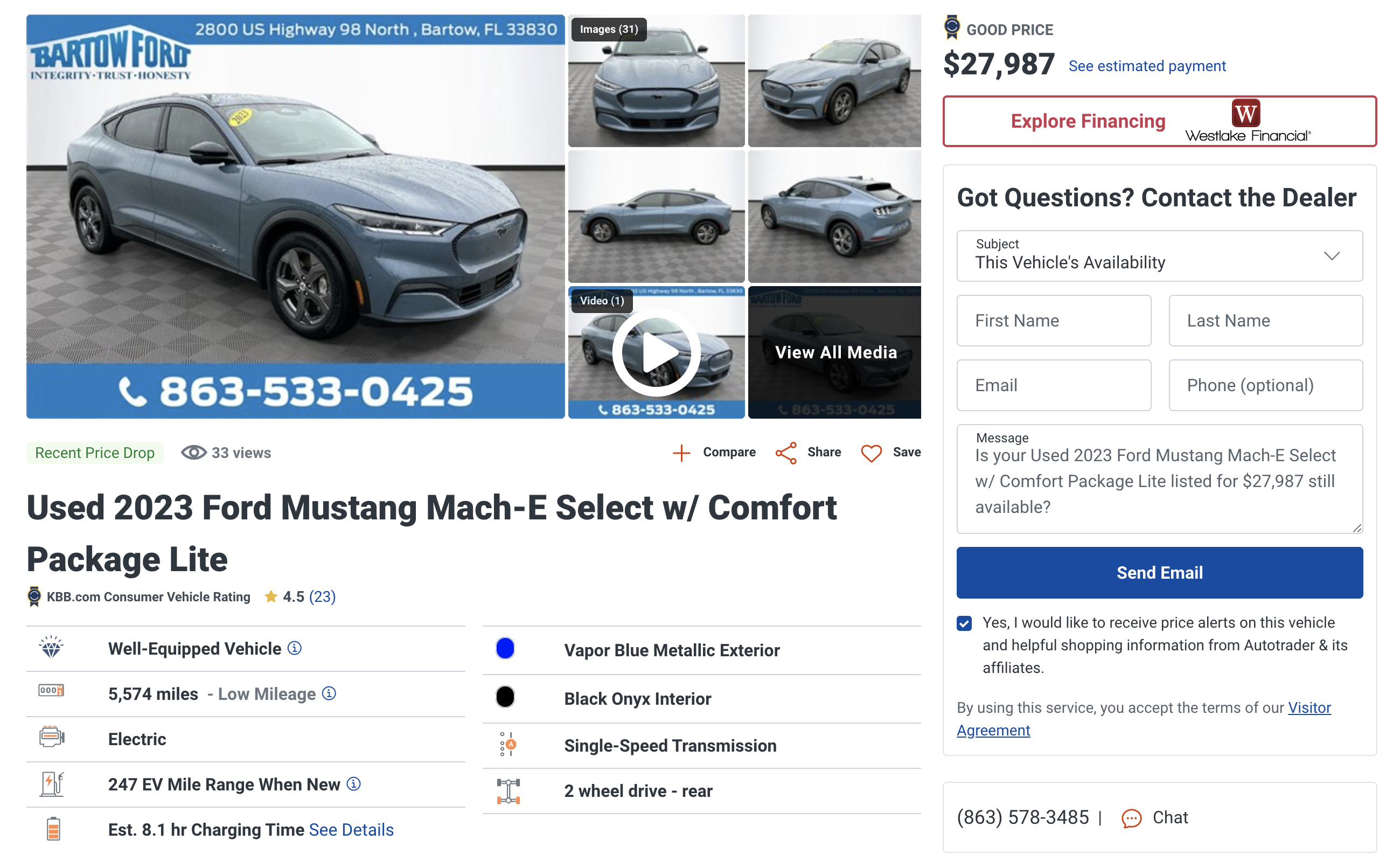This screenshot has width=1400, height=854.
Task: Click the Save heart icon
Action: coord(871,453)
